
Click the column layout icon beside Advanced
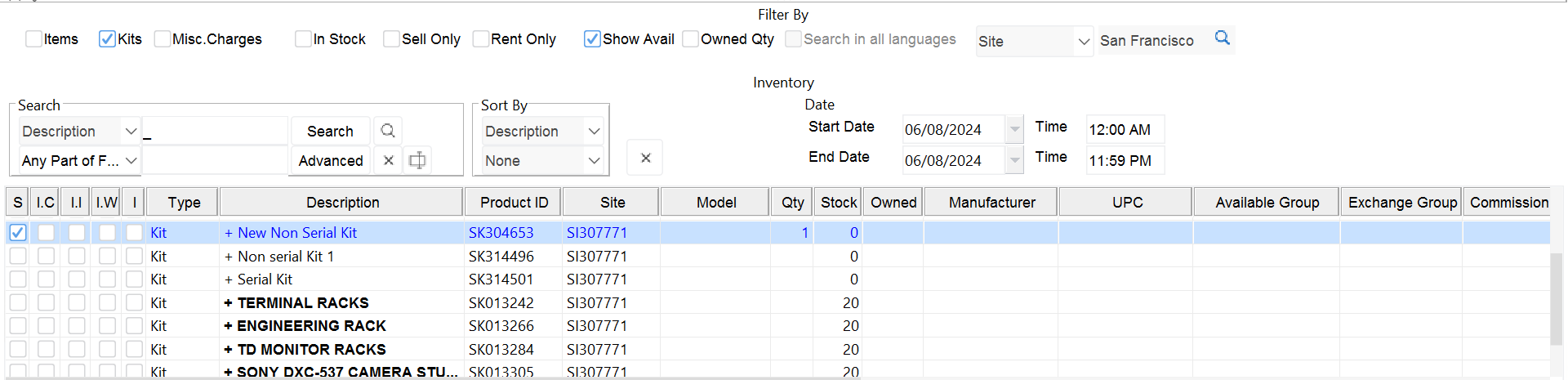coord(417,161)
